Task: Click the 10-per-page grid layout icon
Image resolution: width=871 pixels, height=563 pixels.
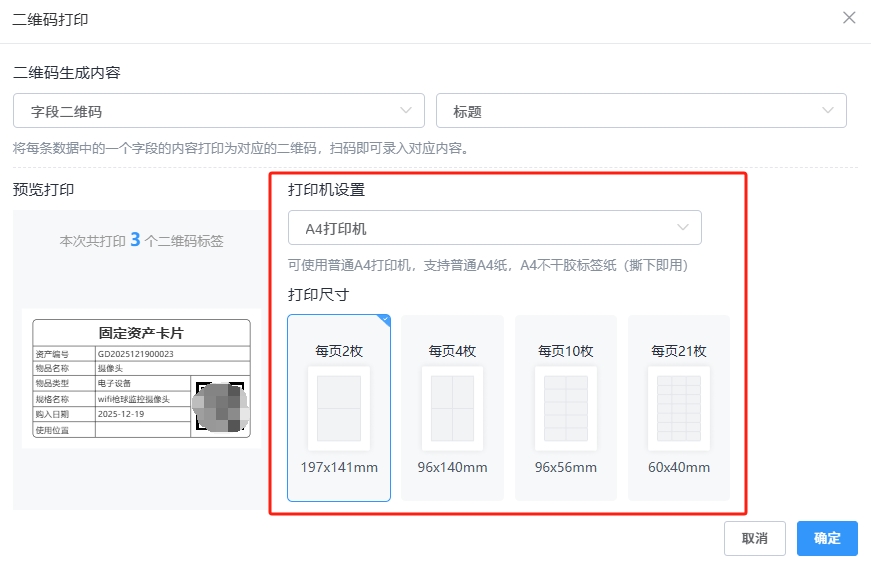Action: [x=565, y=408]
